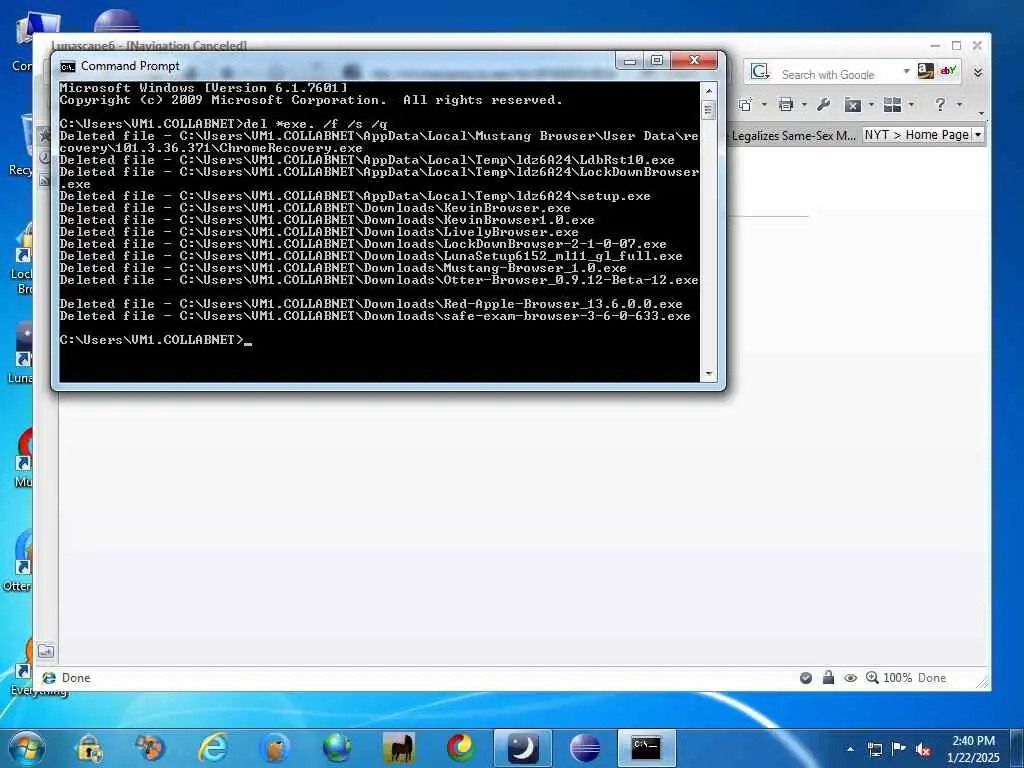Click the Help question mark icon
1024x768 pixels.
point(940,104)
